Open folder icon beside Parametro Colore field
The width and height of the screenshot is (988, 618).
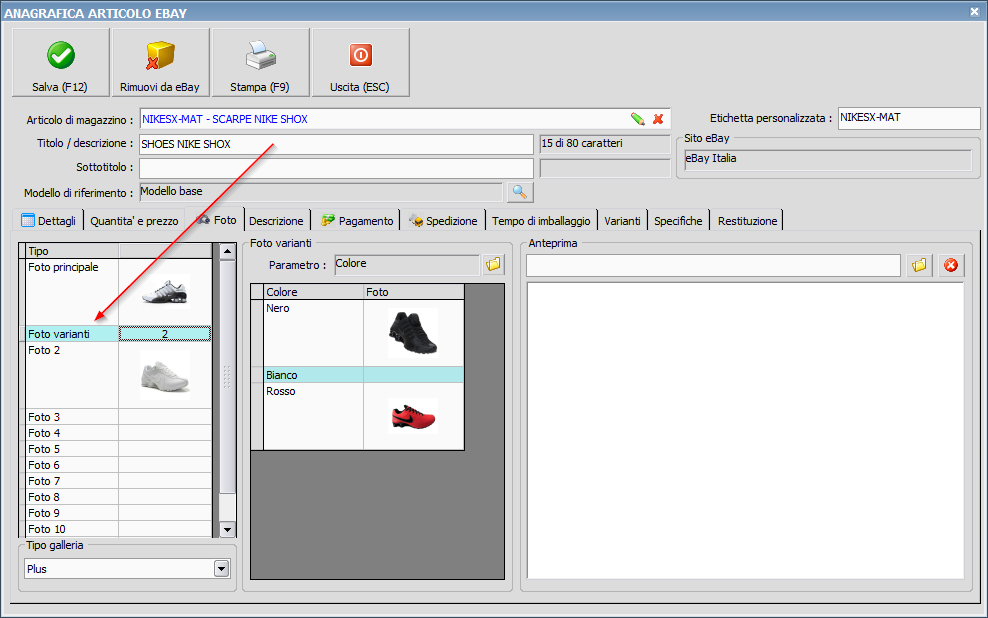[493, 265]
